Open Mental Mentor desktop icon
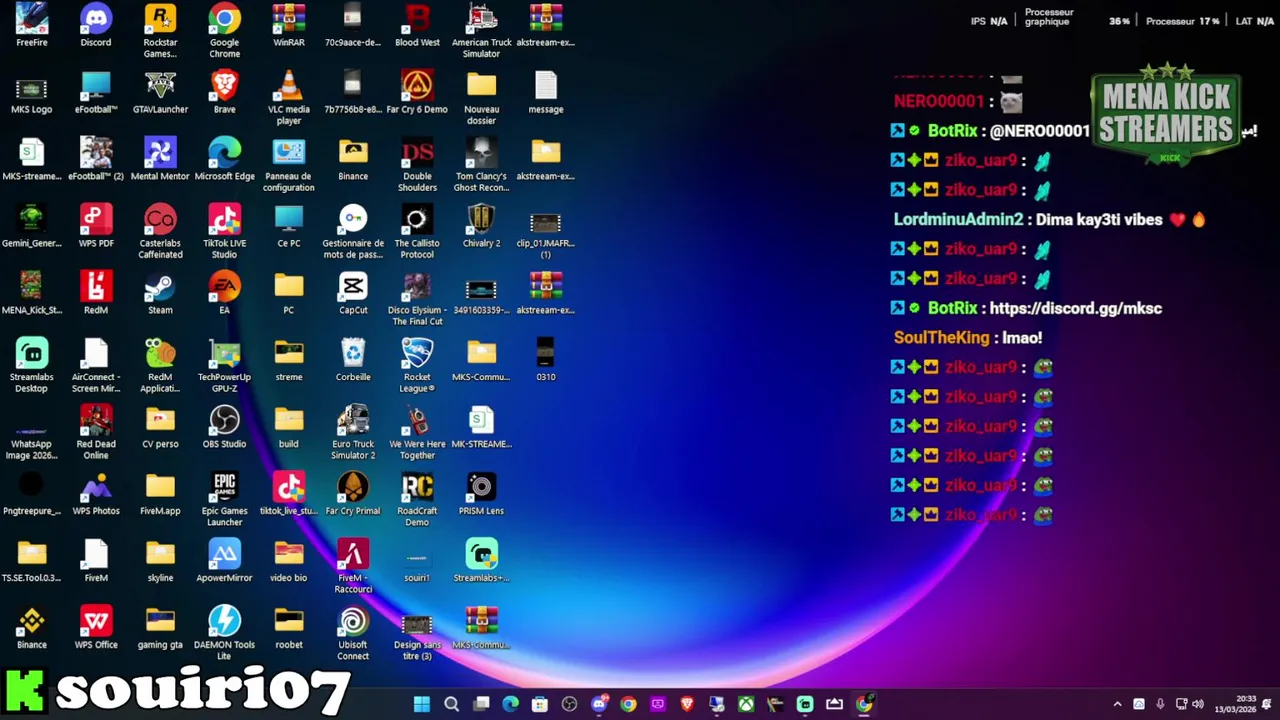Screen dimensions: 1280x720 [x=160, y=159]
